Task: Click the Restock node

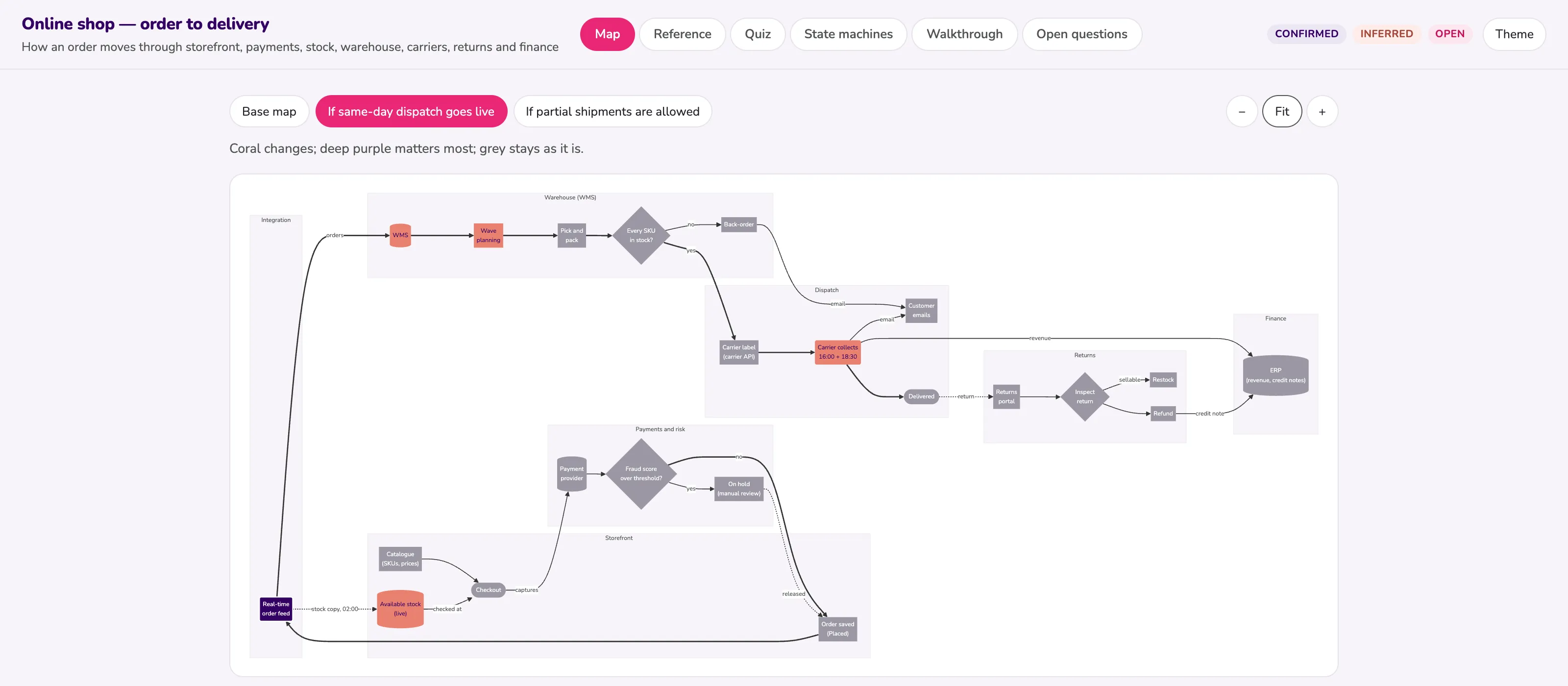Action: click(x=1163, y=380)
